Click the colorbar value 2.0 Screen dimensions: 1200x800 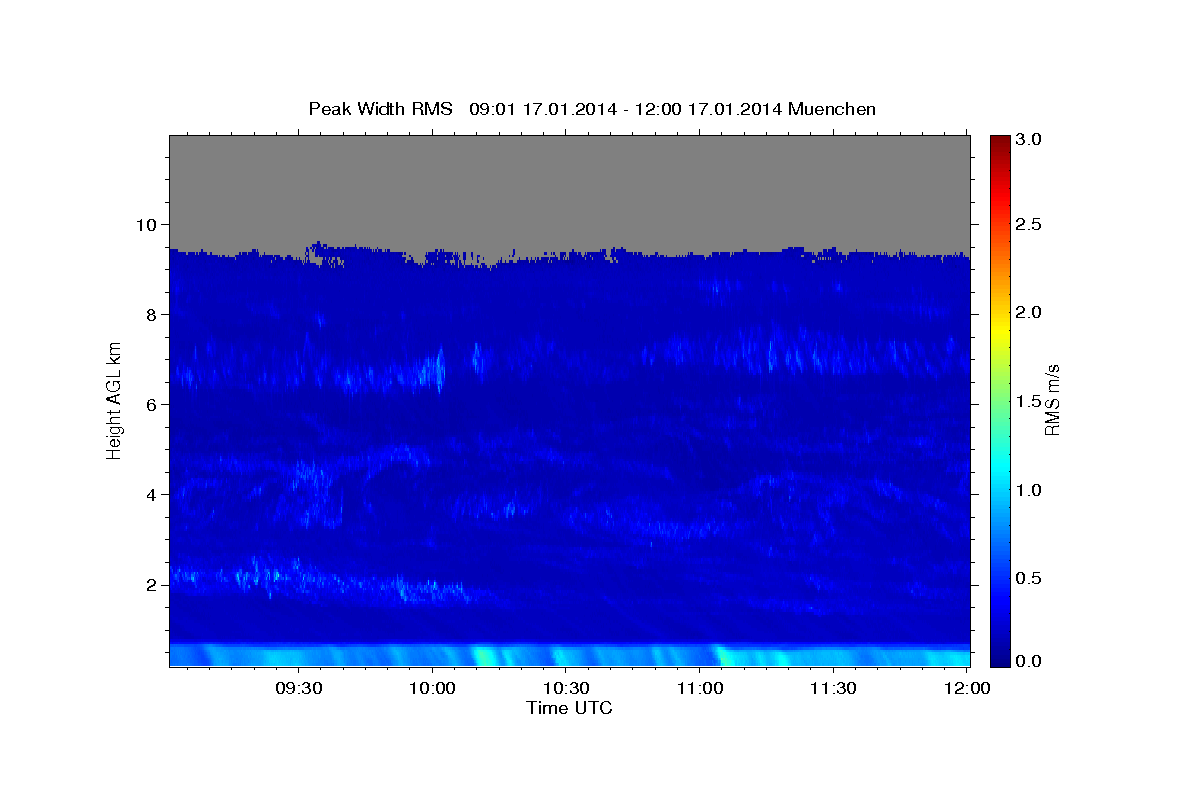(1030, 312)
